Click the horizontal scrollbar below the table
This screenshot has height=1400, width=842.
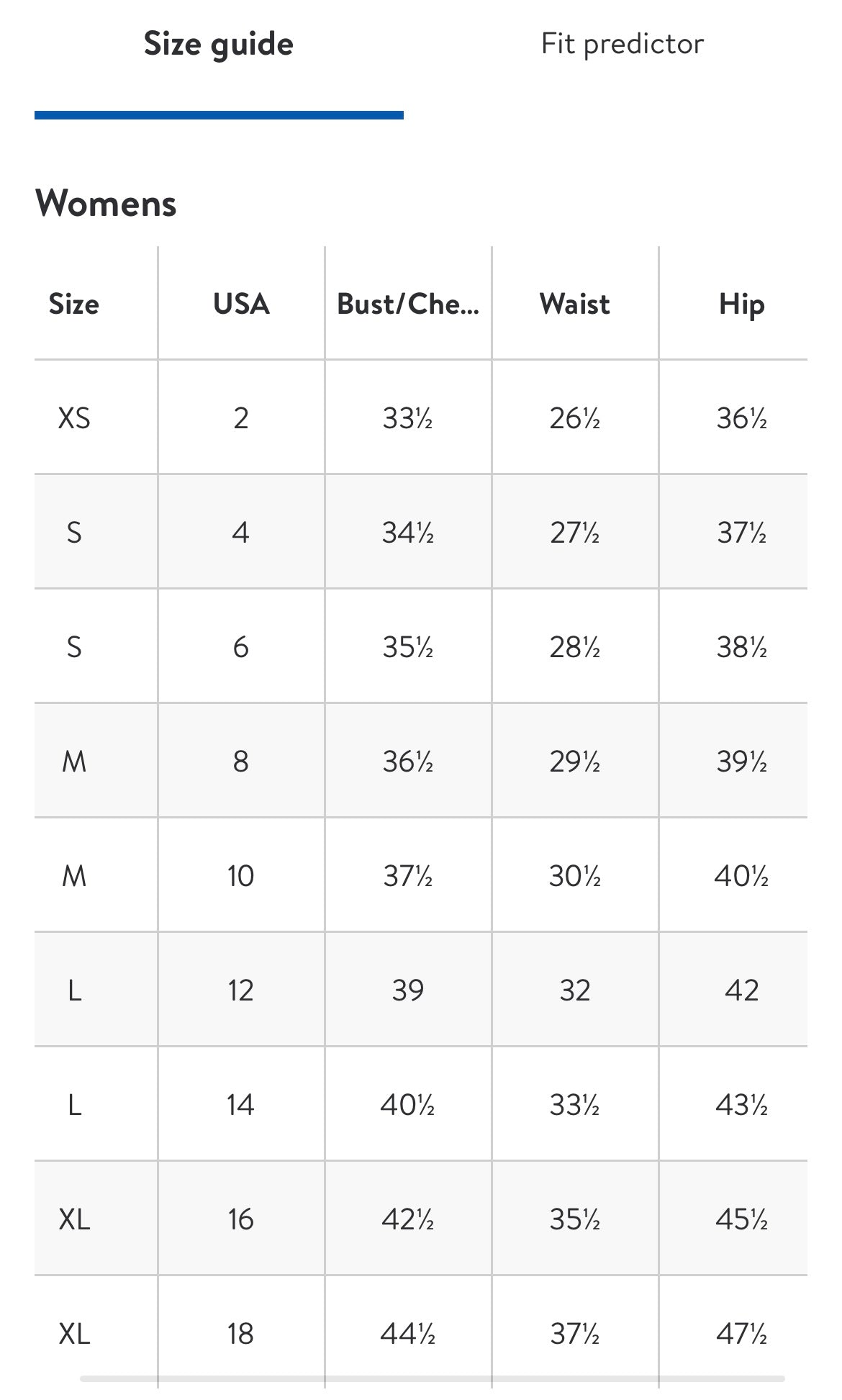pos(432,1378)
